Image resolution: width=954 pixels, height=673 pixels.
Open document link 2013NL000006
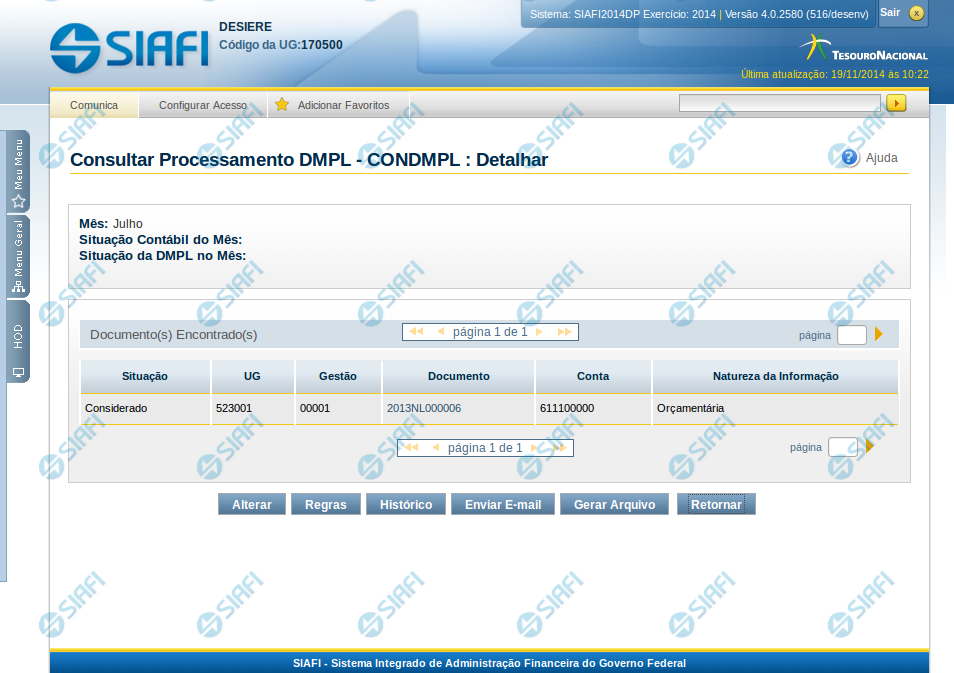(424, 408)
